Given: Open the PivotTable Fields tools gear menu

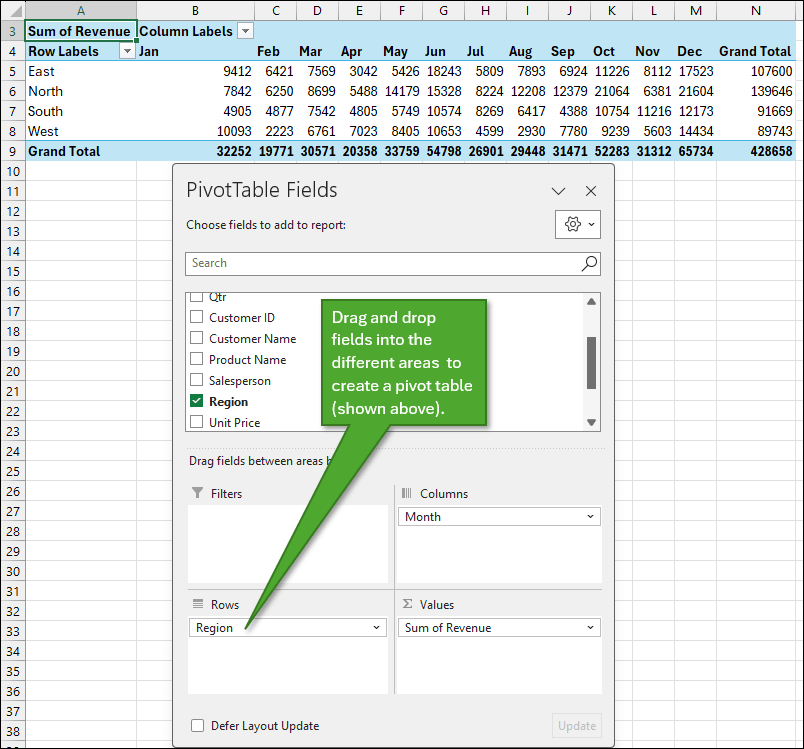Looking at the screenshot, I should click(577, 225).
